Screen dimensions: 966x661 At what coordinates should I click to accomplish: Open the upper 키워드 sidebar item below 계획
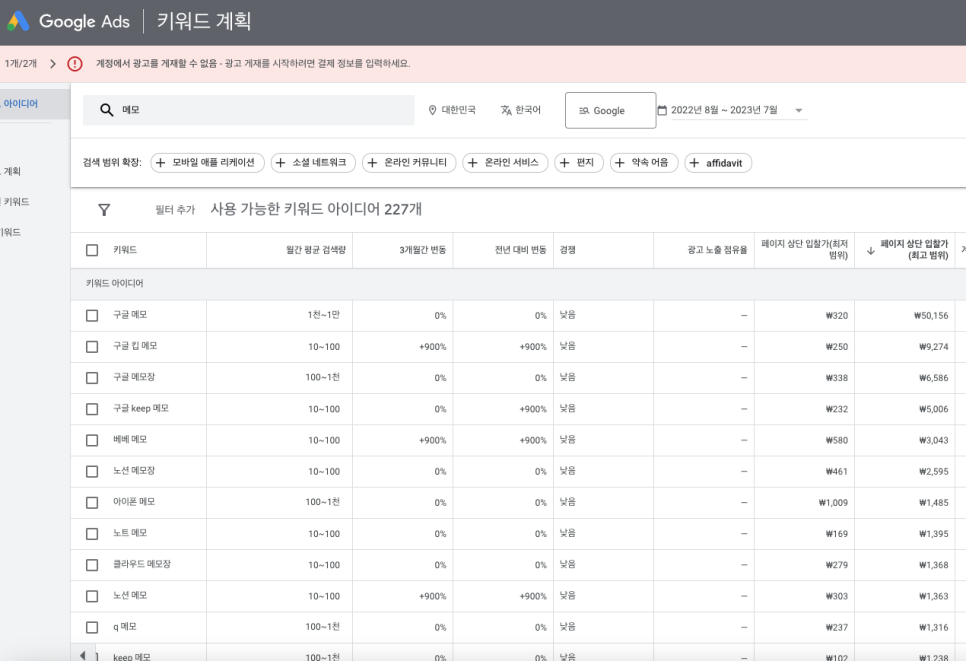[15, 201]
